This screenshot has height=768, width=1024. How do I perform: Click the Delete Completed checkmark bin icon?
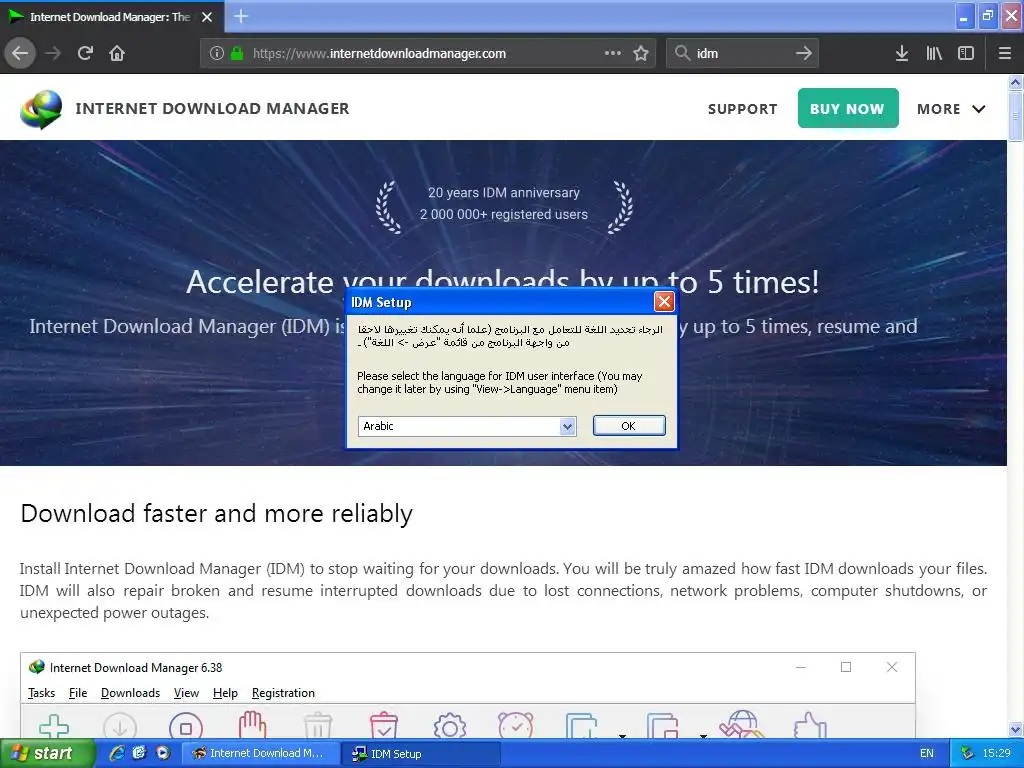(384, 725)
